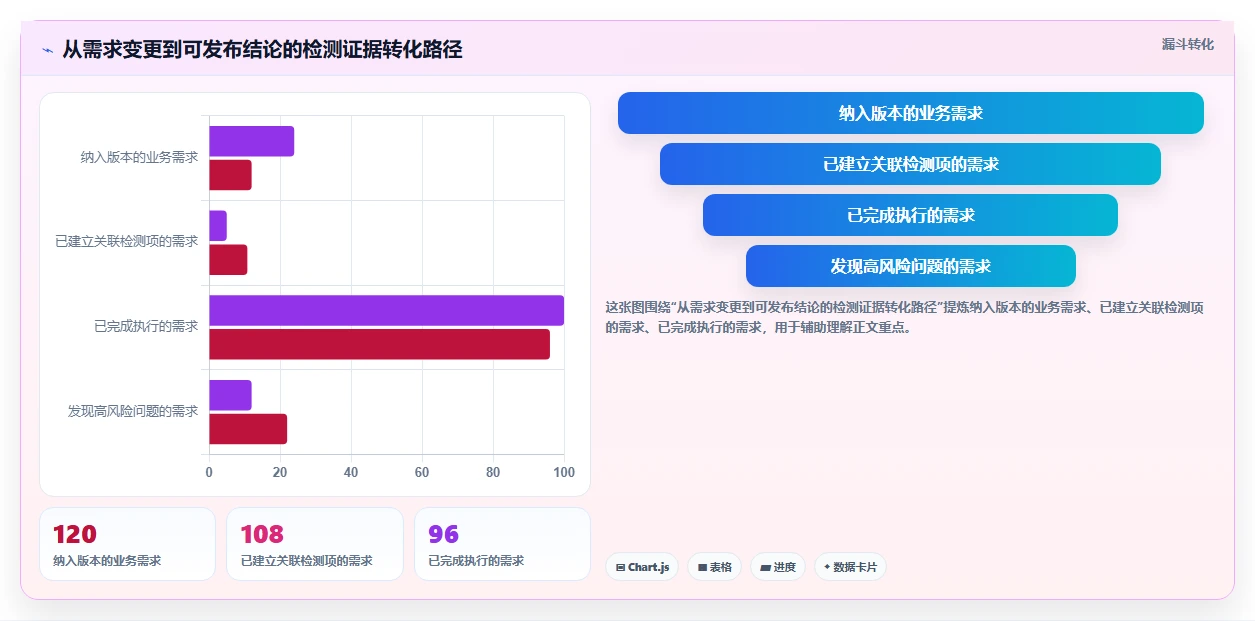Click the red bar for 纳入版本的业务需求

tap(230, 175)
